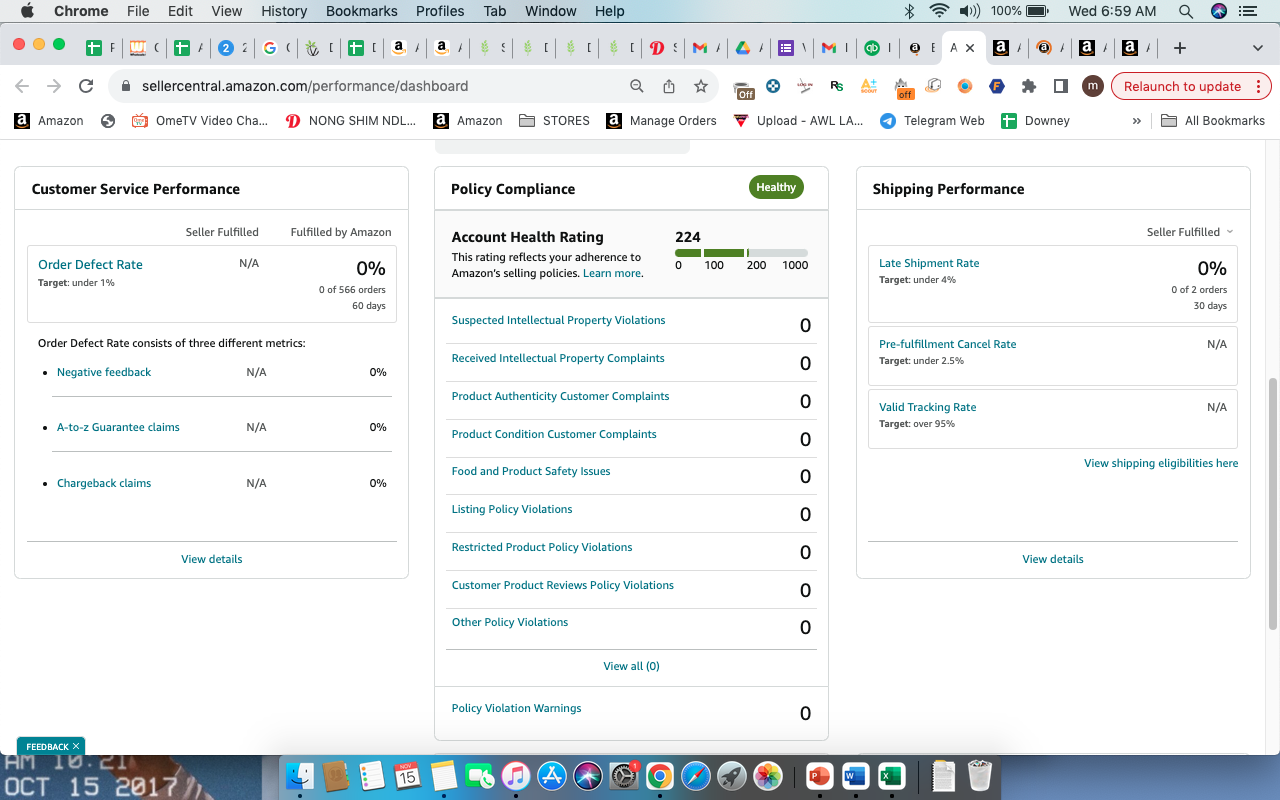Open the All Bookmarks folder
Image resolution: width=1280 pixels, height=800 pixels.
click(1213, 121)
